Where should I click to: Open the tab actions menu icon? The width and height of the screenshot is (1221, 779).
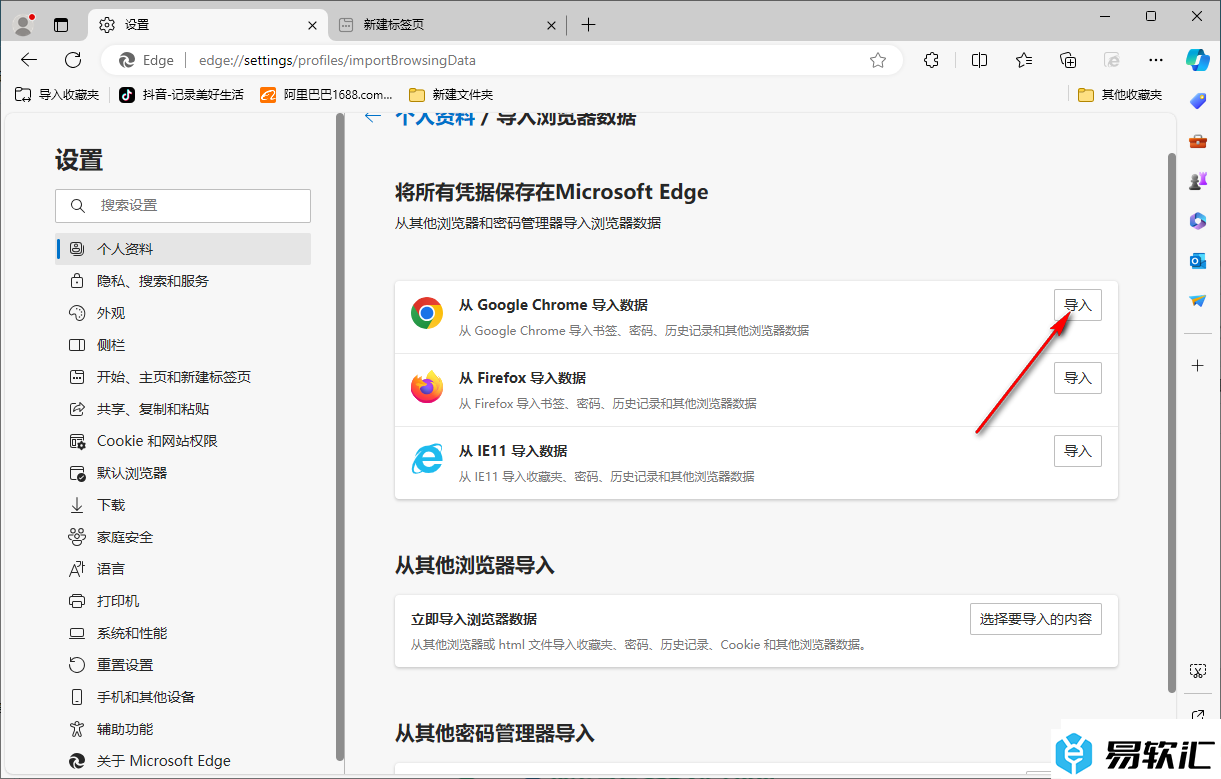pyautogui.click(x=61, y=25)
